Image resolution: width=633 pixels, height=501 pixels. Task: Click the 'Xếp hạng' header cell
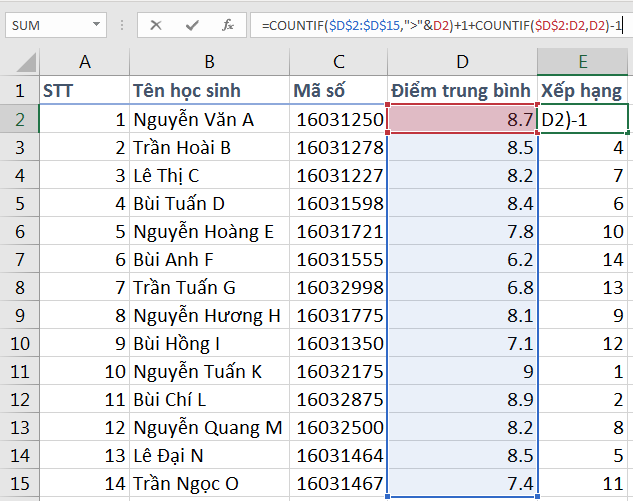(584, 91)
